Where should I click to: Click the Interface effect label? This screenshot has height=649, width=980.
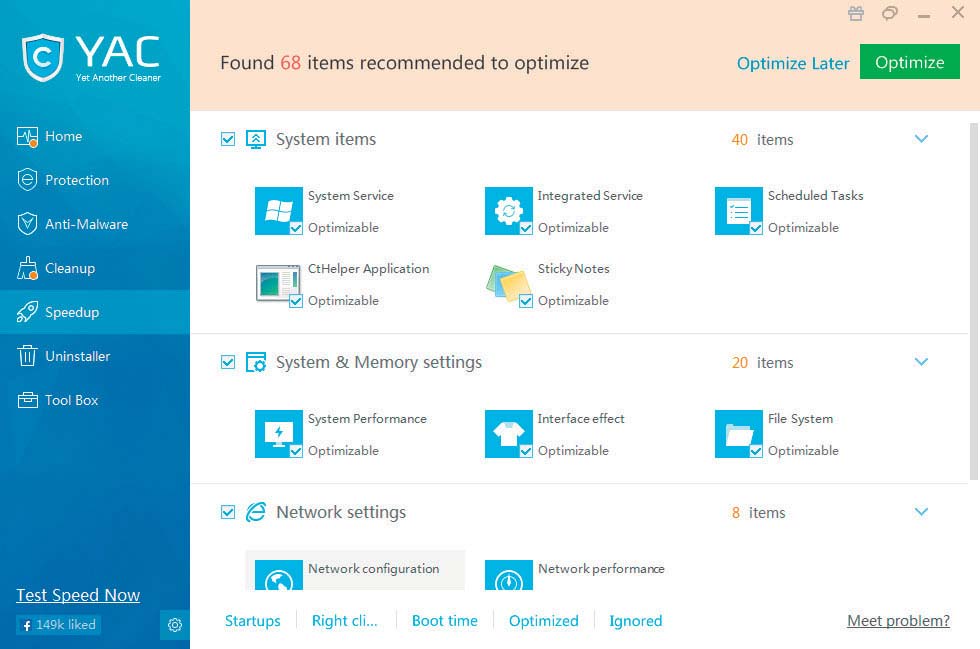(x=581, y=419)
